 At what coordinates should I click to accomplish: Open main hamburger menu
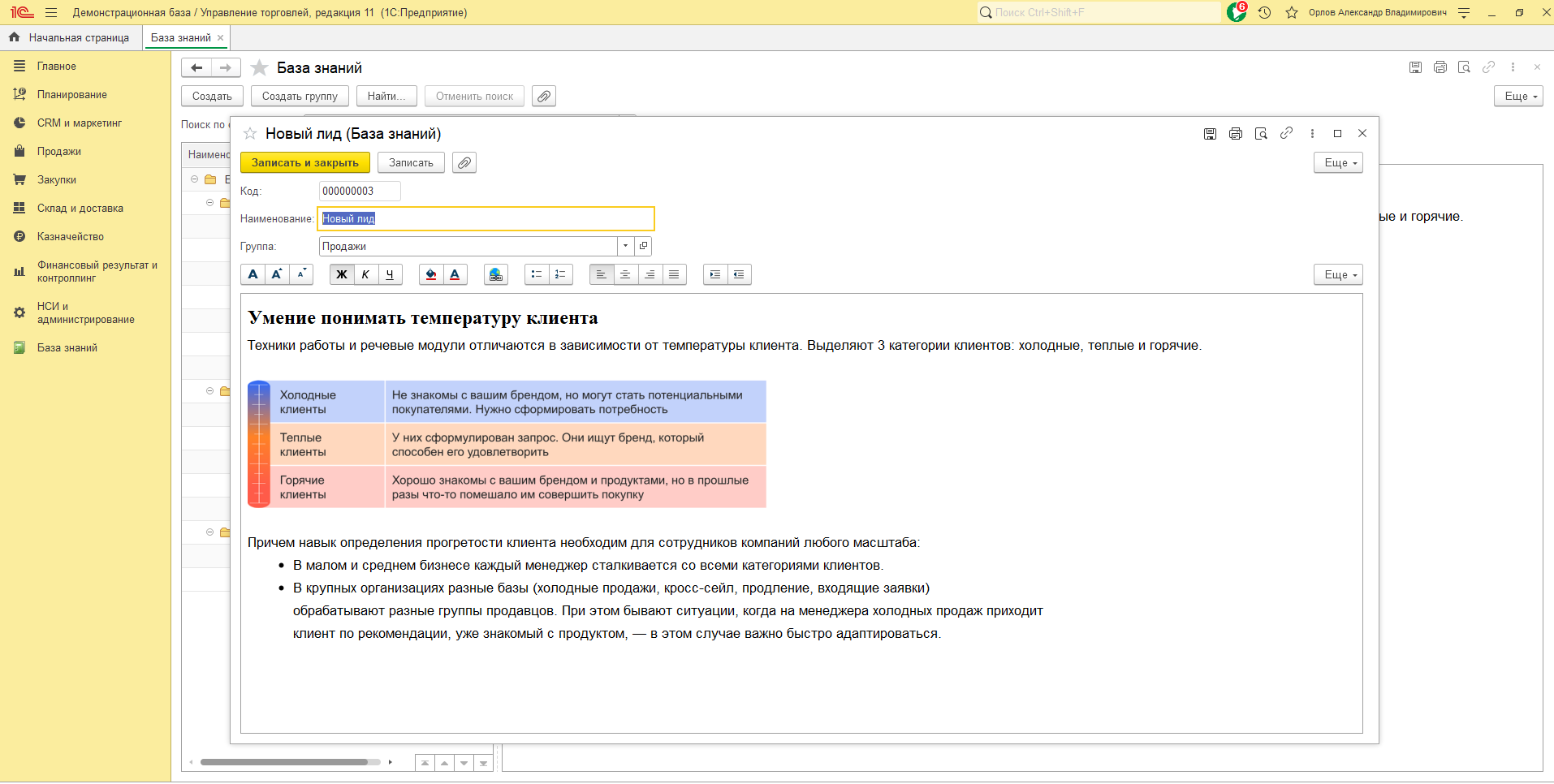51,12
